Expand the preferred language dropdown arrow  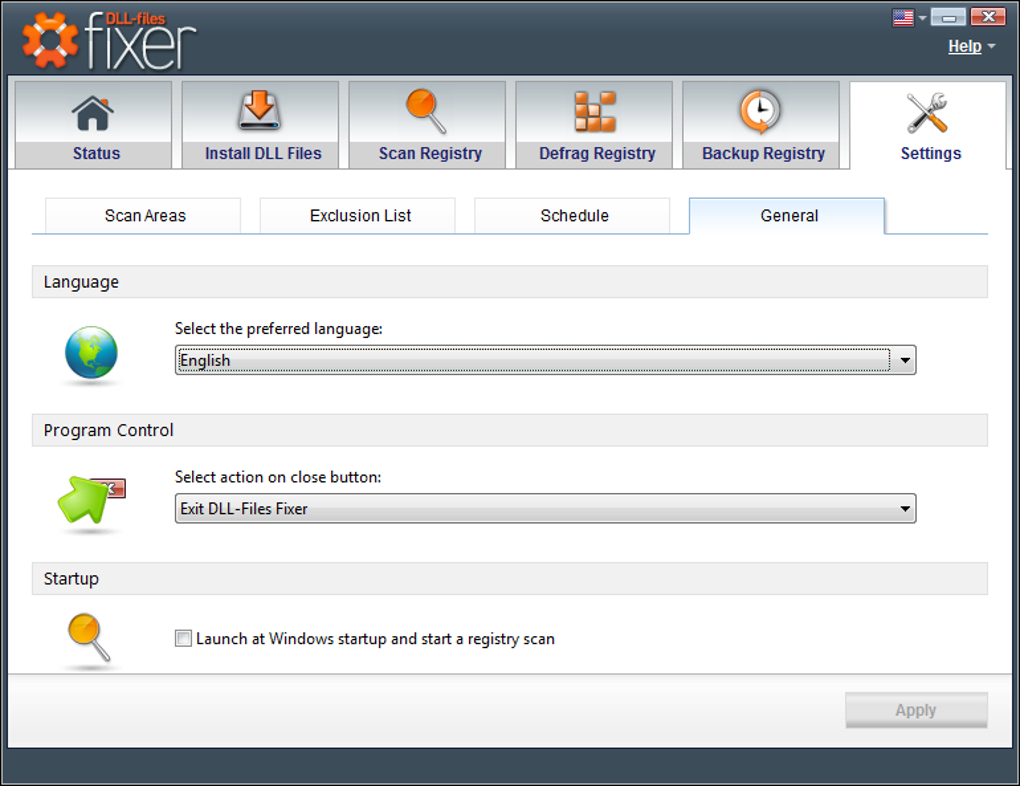(x=905, y=360)
